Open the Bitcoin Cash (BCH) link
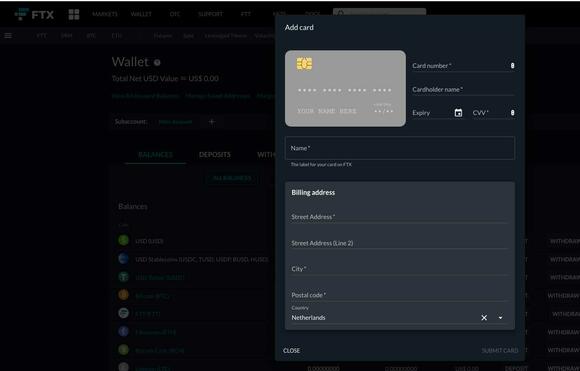 [160, 351]
